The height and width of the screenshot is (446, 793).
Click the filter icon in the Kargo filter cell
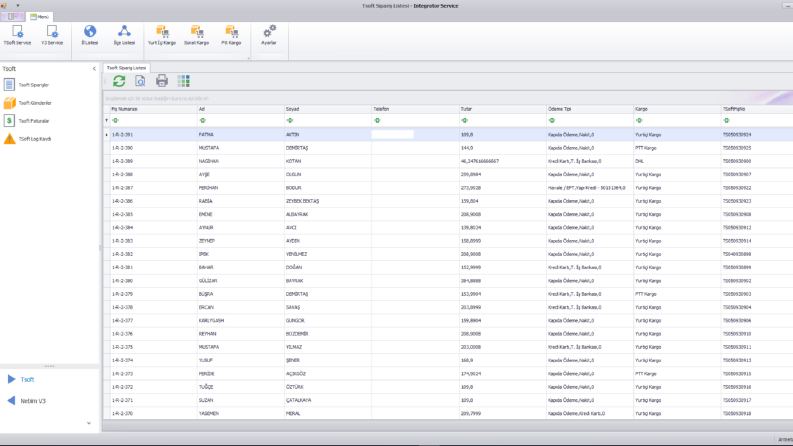tap(639, 120)
